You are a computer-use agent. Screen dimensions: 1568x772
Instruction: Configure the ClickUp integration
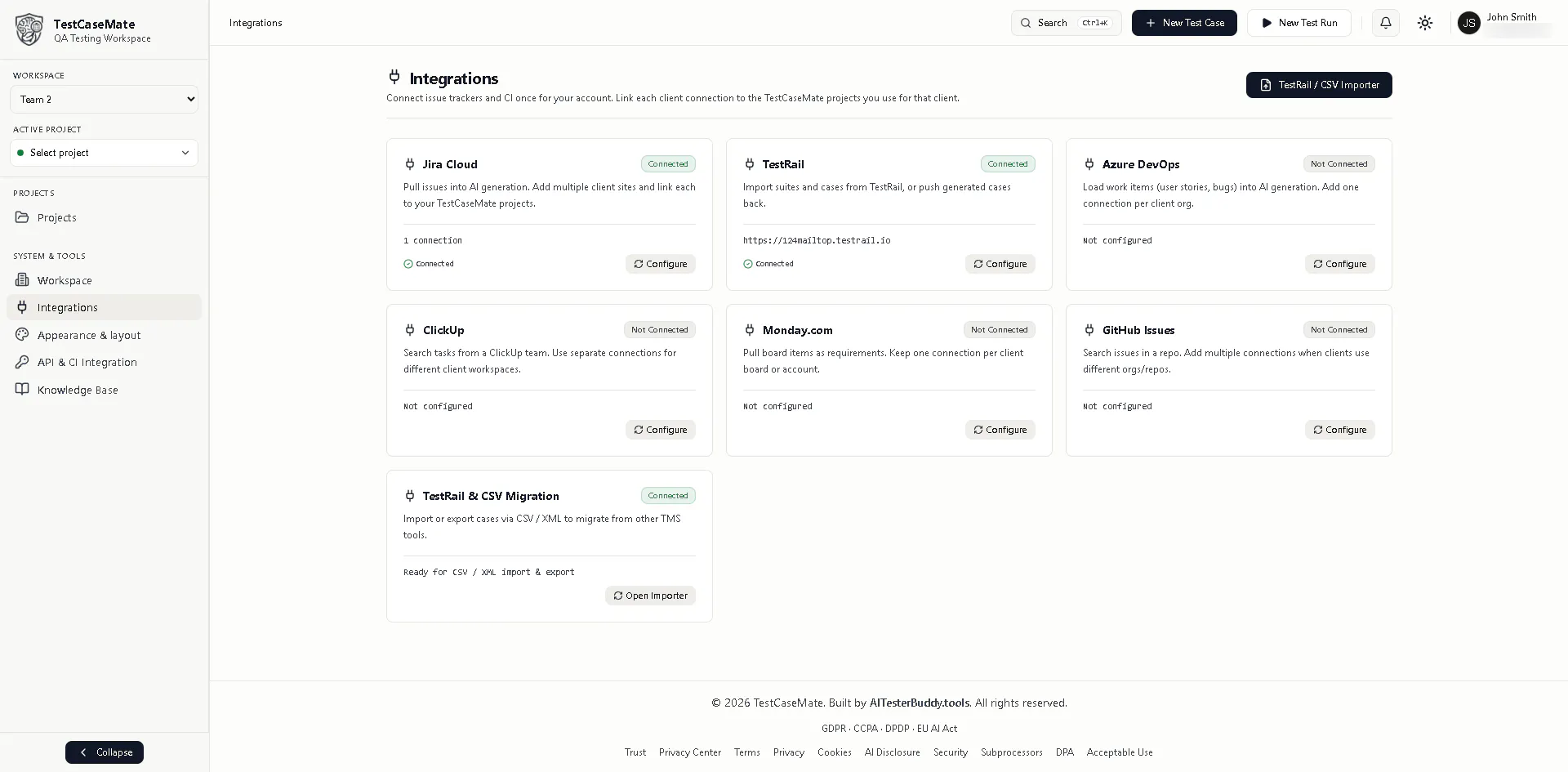(x=661, y=430)
